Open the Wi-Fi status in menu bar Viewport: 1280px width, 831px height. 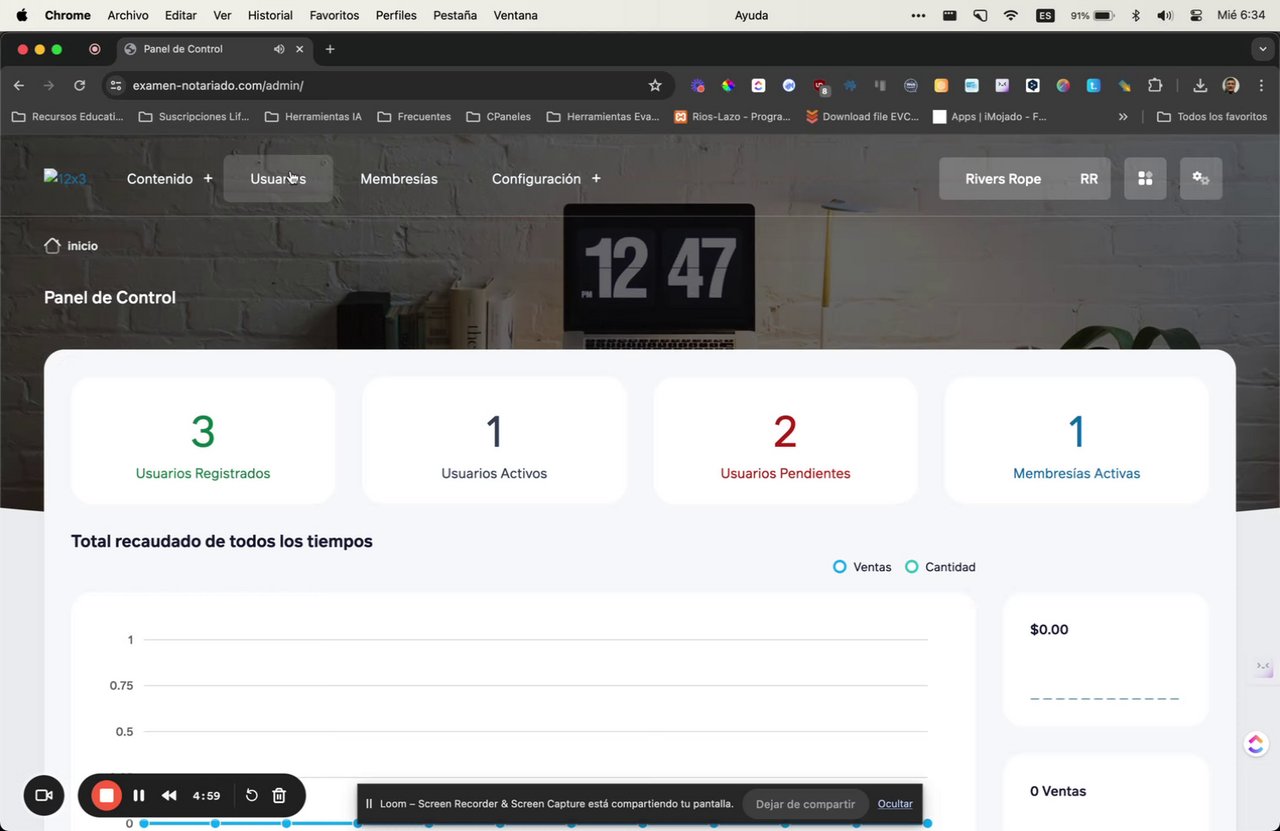(x=1011, y=15)
